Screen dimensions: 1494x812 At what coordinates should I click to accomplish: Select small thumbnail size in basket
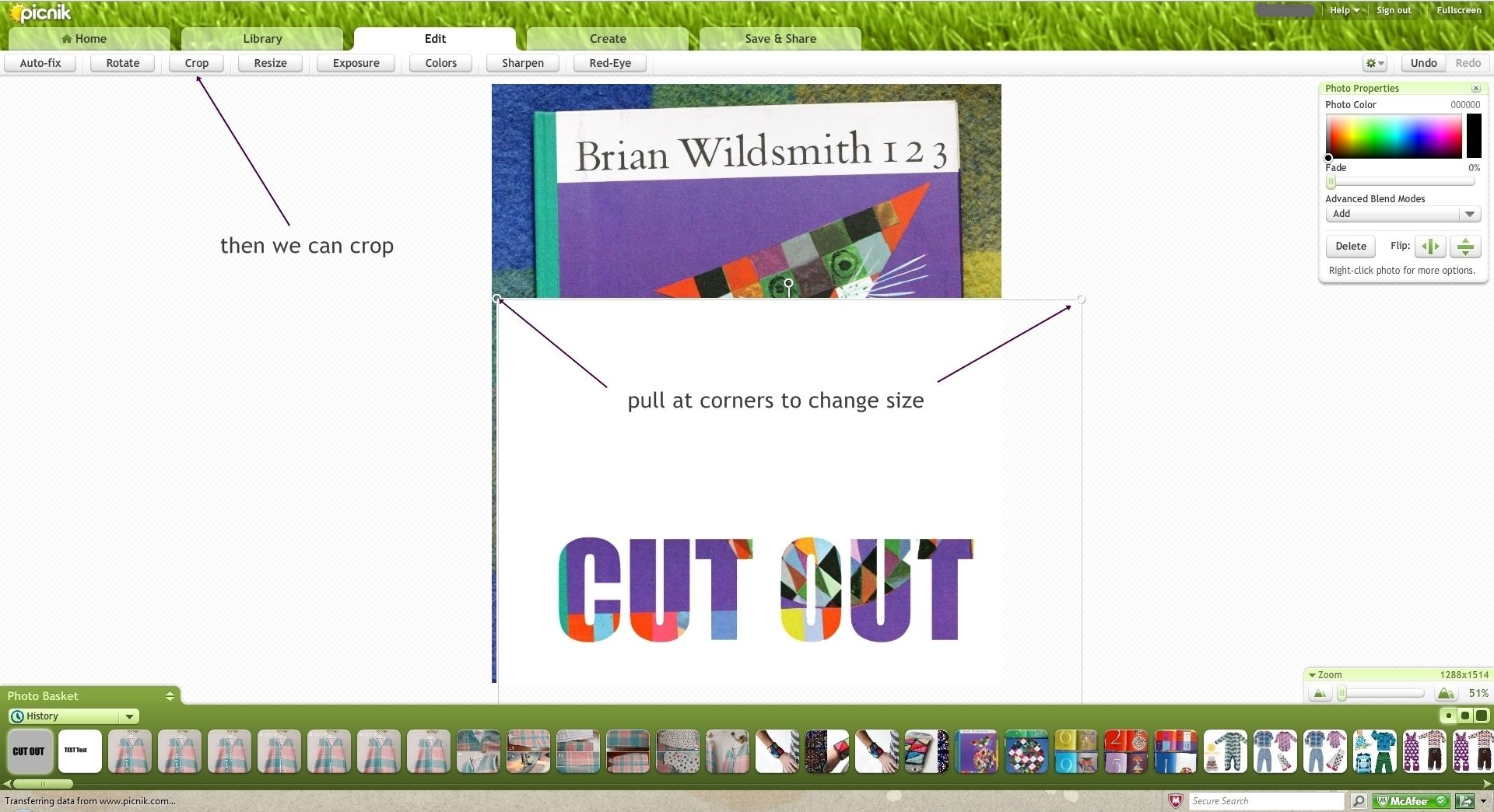pyautogui.click(x=1448, y=716)
